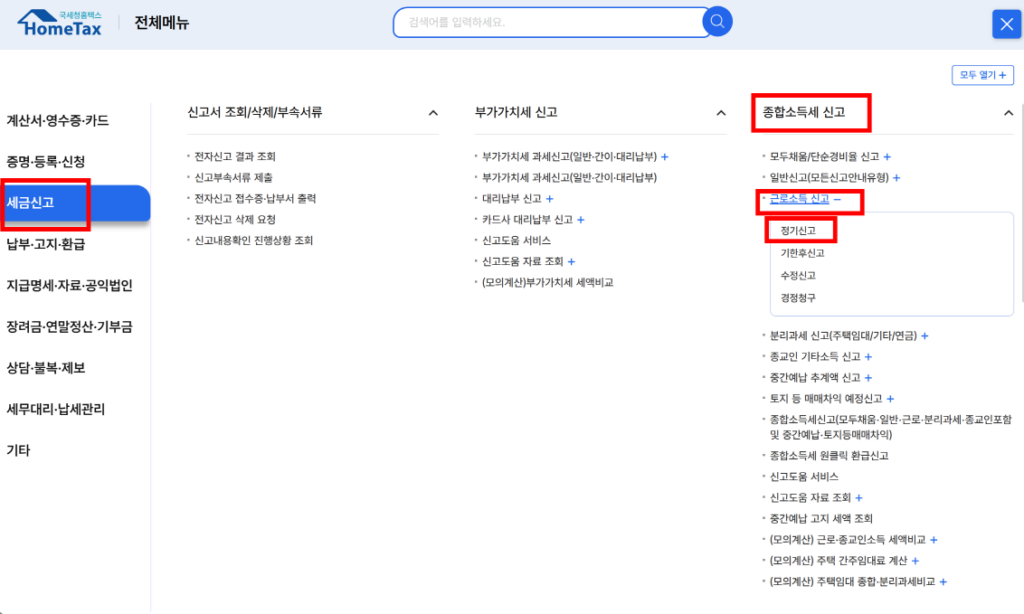The image size is (1024, 614).
Task: Expand plus icon beside 토지 등 매매차익 예정신고
Action: [890, 399]
